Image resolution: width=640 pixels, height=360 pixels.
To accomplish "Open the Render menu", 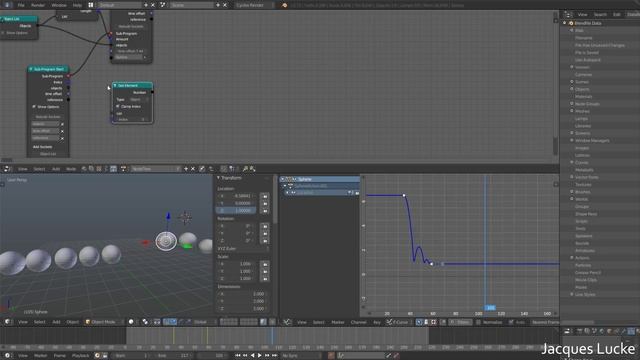I will pos(38,5).
